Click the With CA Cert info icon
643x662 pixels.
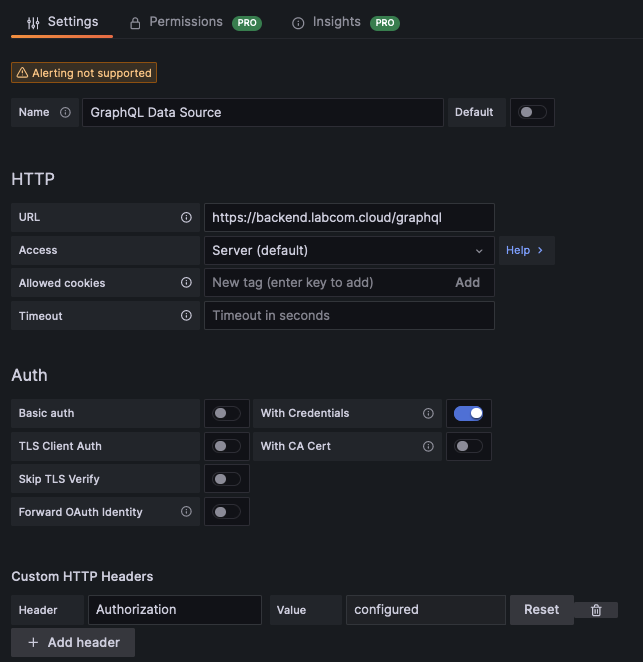(x=428, y=446)
